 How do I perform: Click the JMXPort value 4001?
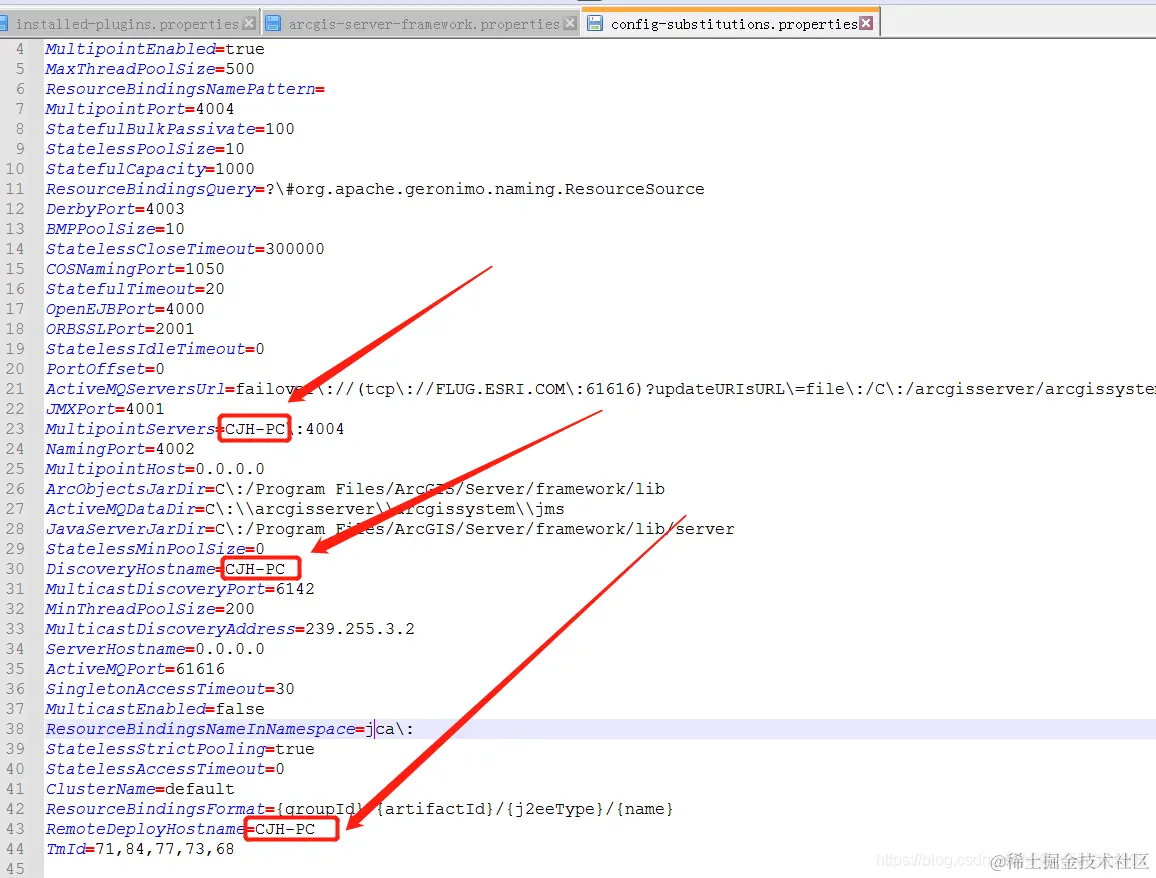pyautogui.click(x=145, y=408)
